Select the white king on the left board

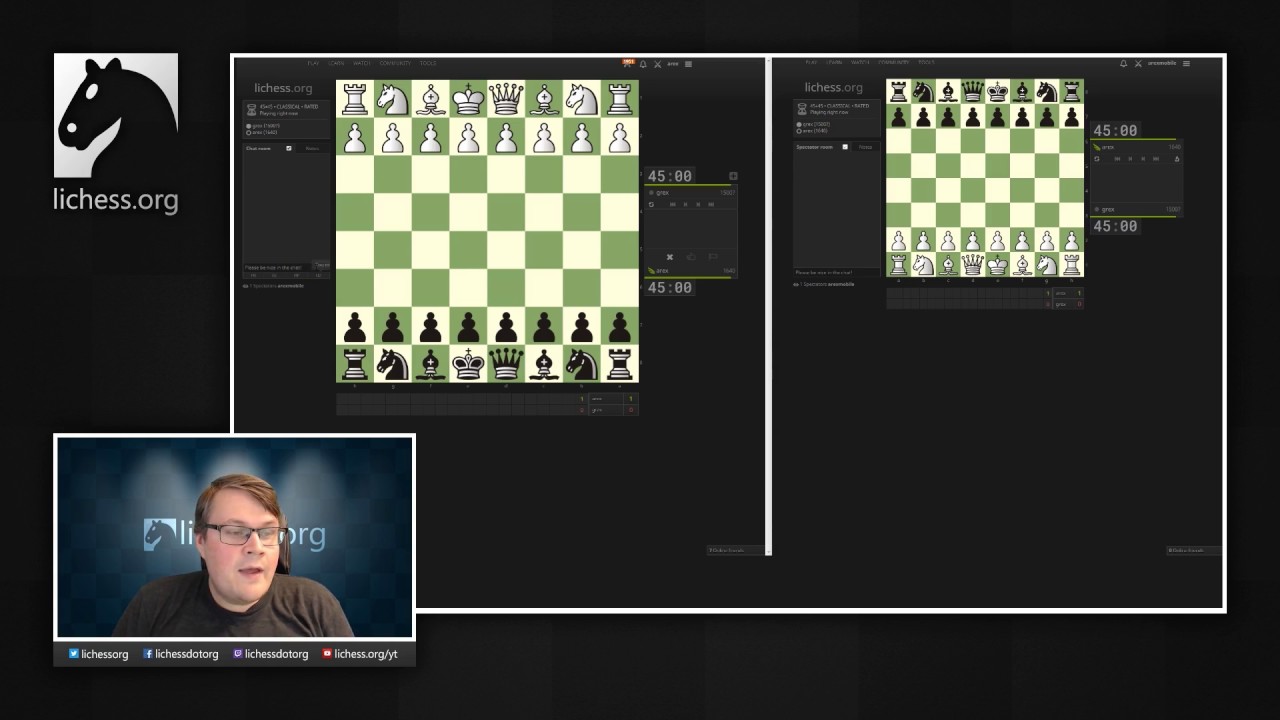pos(469,99)
